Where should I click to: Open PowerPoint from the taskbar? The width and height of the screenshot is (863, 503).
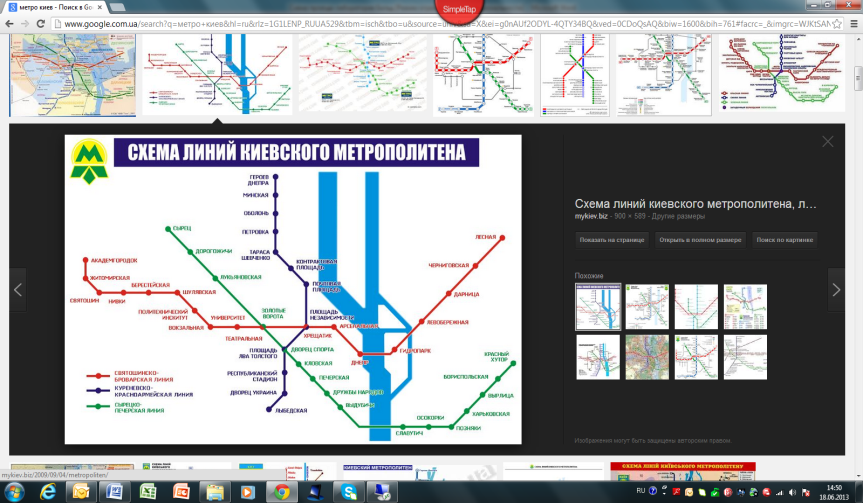pos(181,491)
